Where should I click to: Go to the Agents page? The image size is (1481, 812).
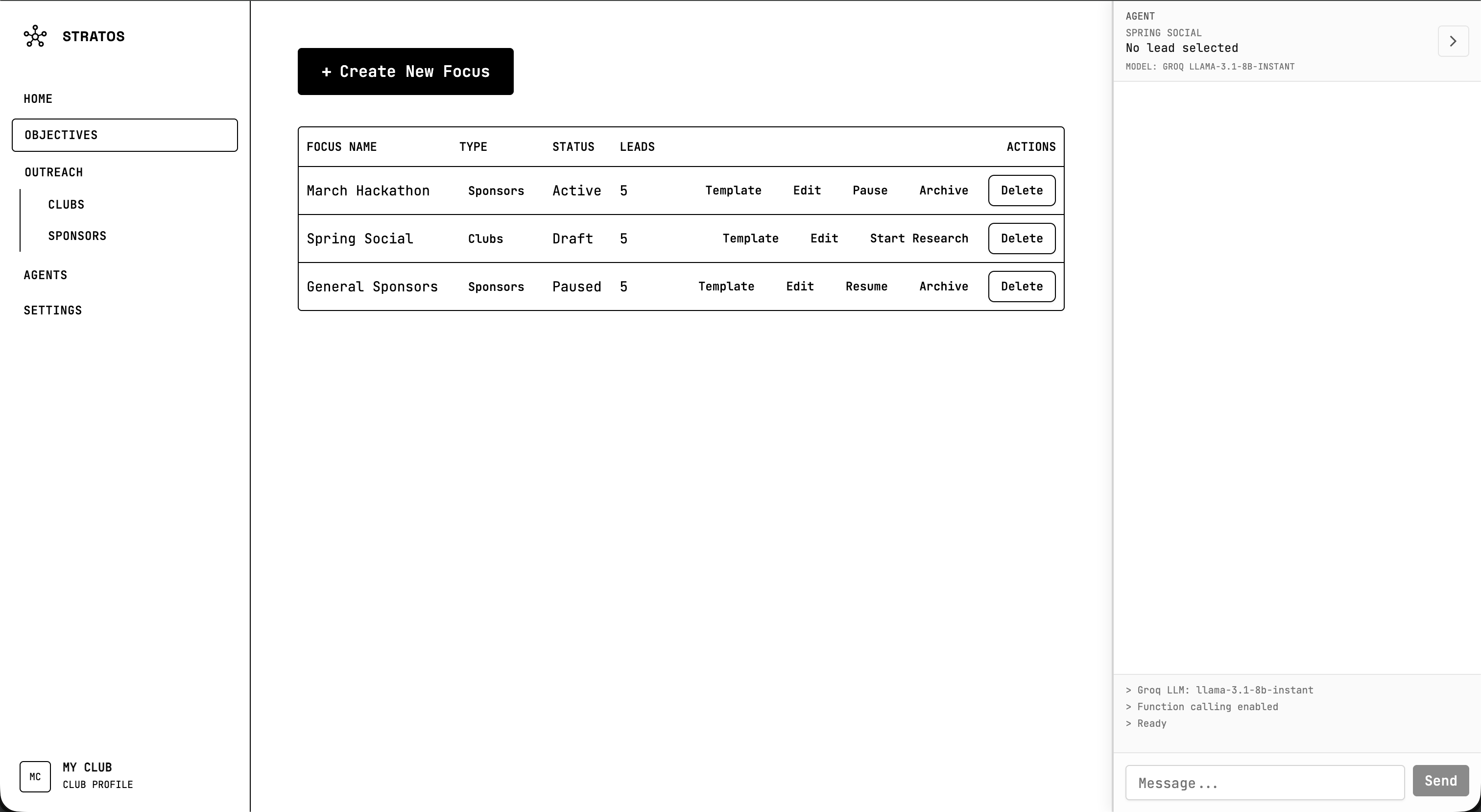(46, 275)
